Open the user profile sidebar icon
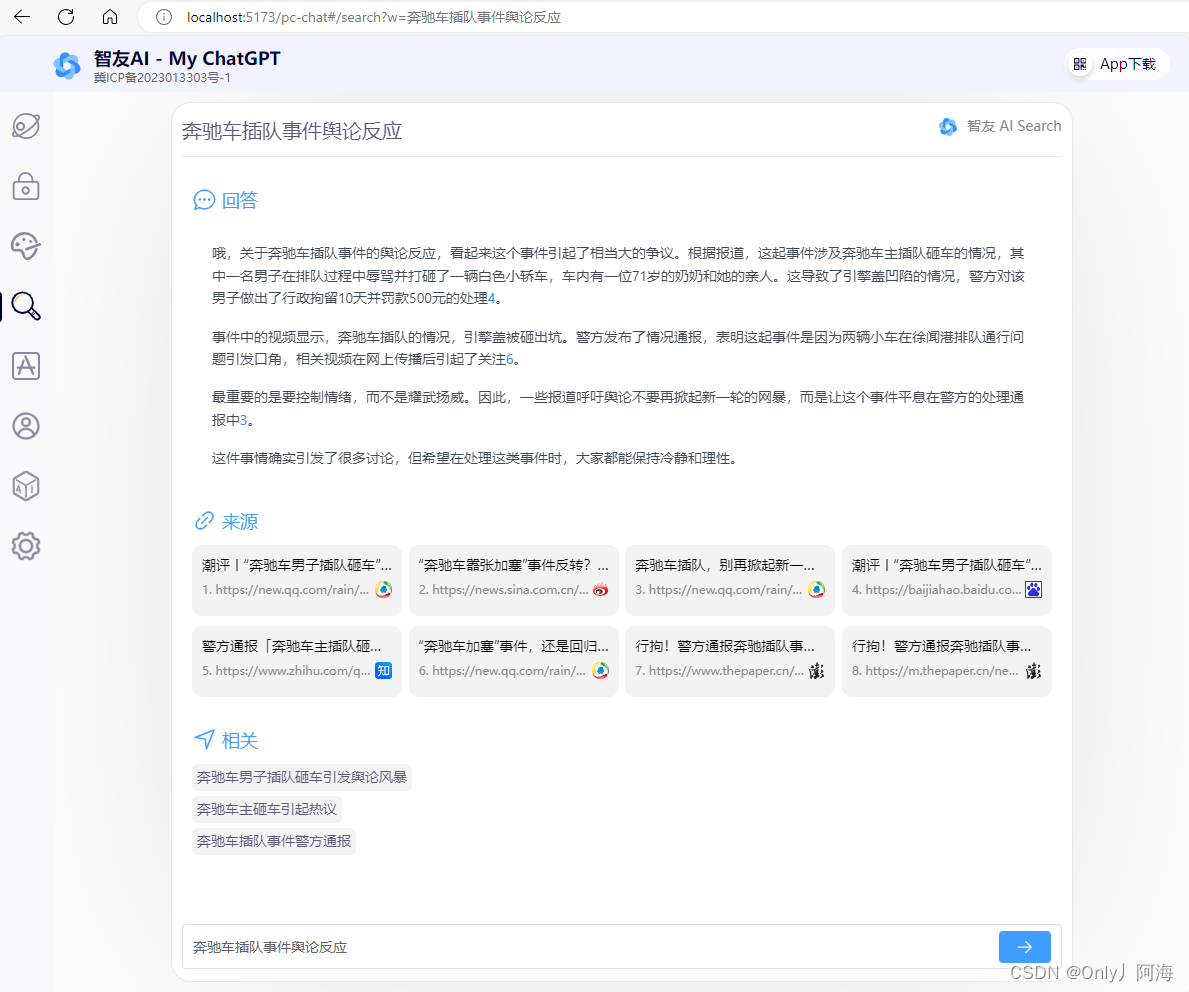 [x=26, y=425]
